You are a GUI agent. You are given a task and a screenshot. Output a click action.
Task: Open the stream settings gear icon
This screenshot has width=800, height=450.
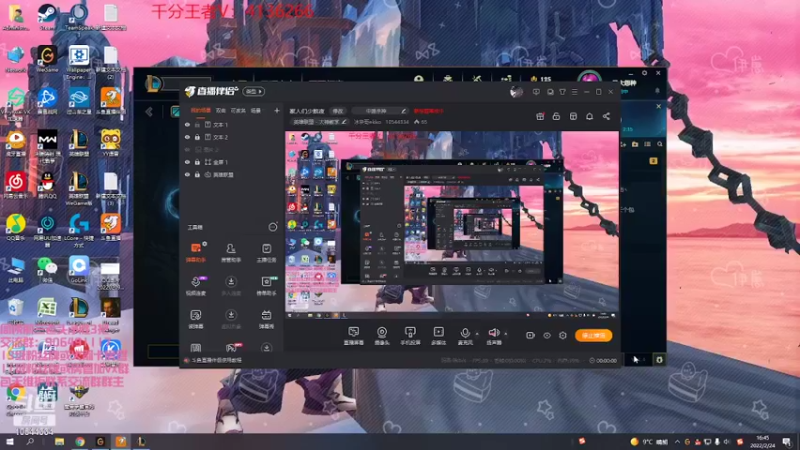point(563,335)
